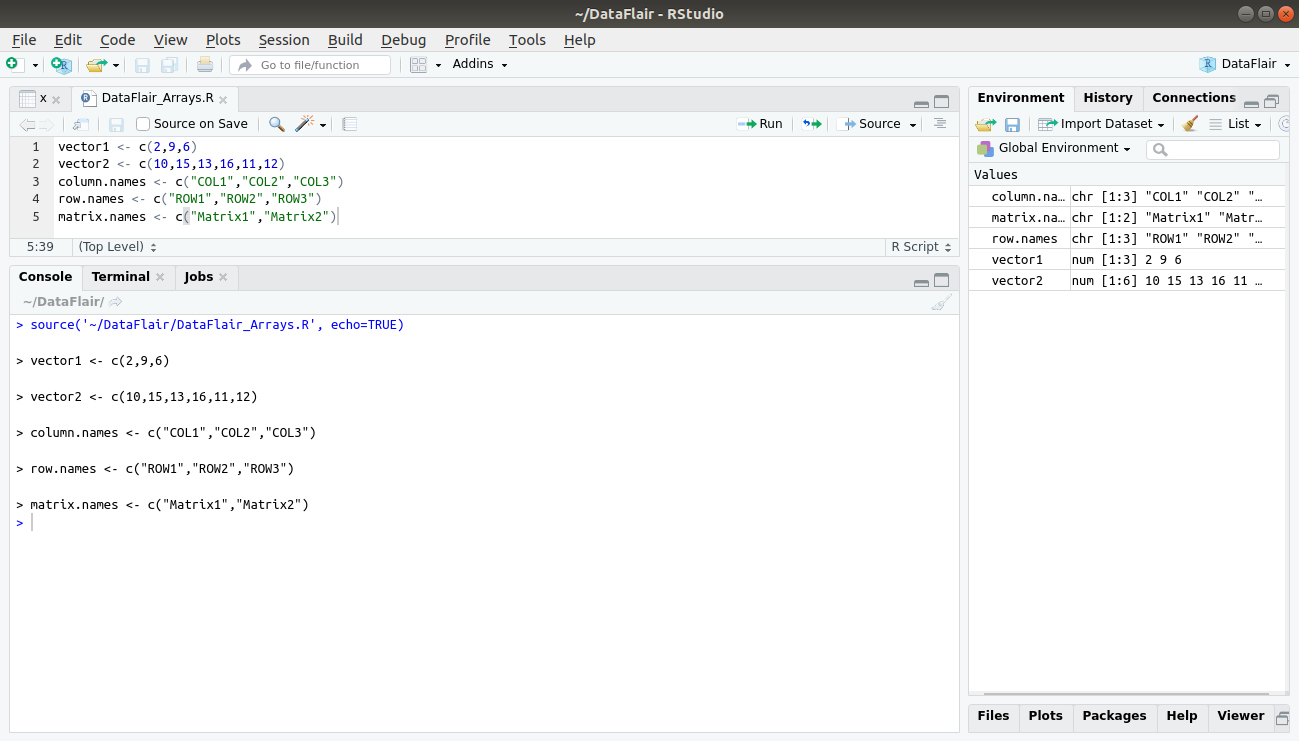This screenshot has width=1299, height=741.
Task: View the console working directory arrow
Action: click(116, 302)
